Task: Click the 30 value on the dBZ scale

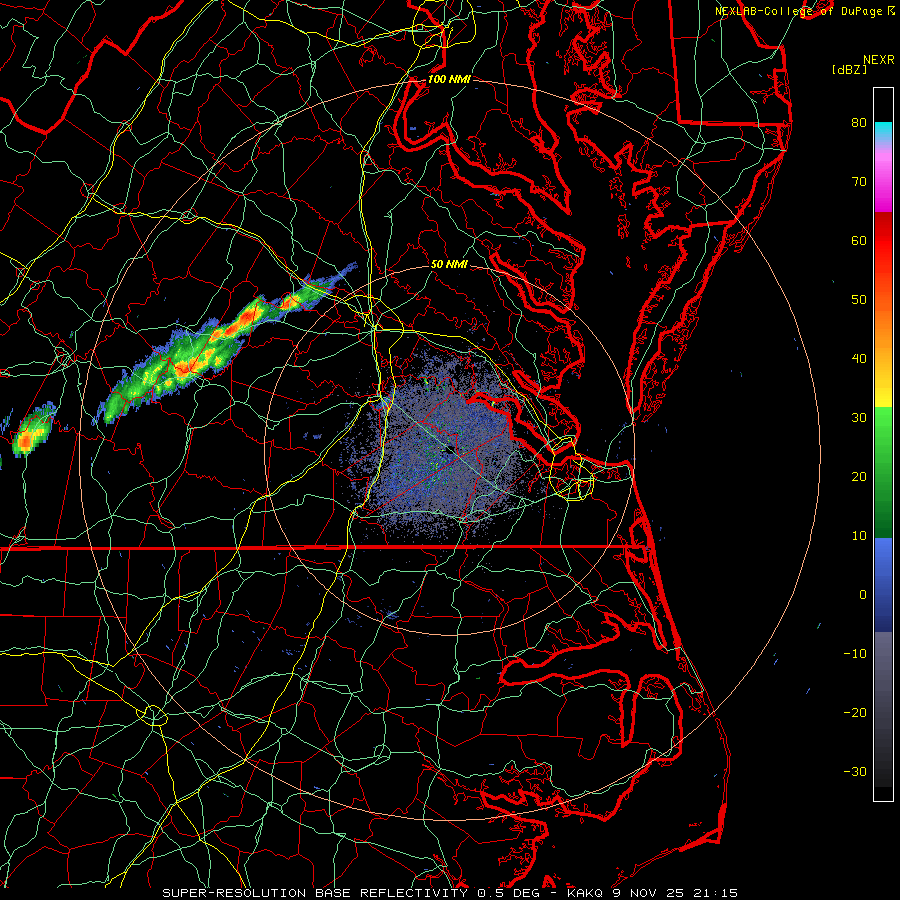Action: click(x=859, y=418)
